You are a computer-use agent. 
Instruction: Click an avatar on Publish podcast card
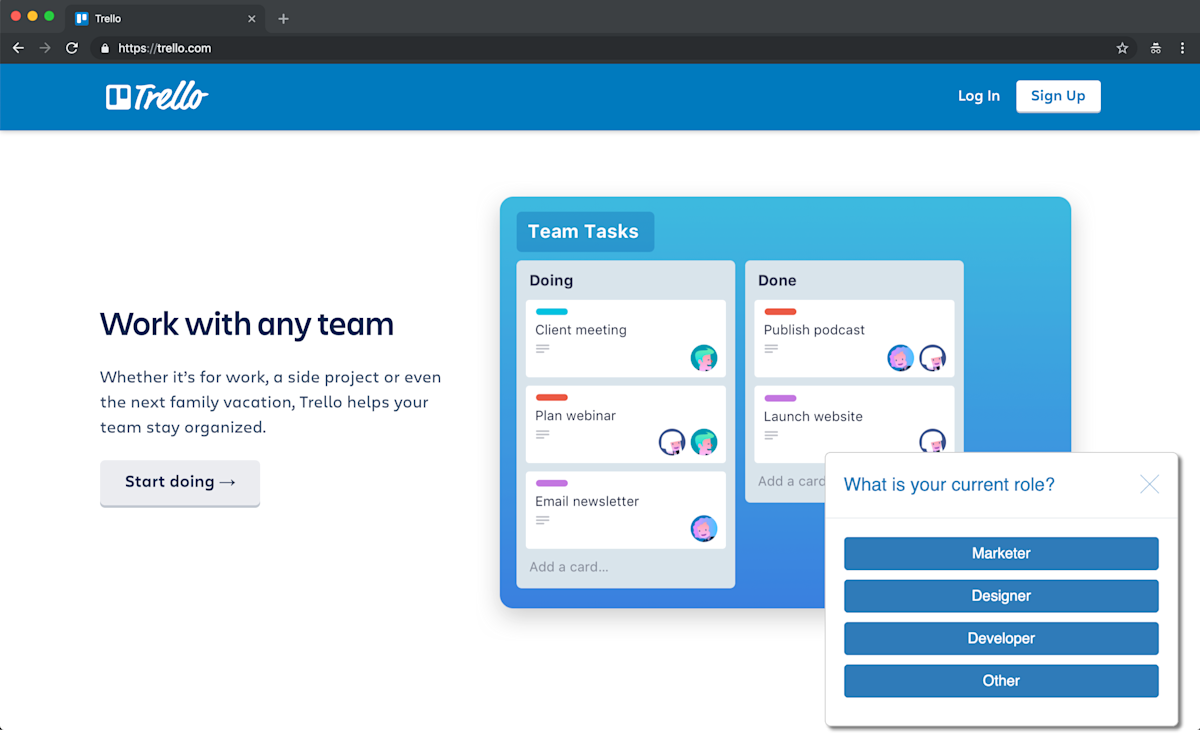tap(900, 357)
